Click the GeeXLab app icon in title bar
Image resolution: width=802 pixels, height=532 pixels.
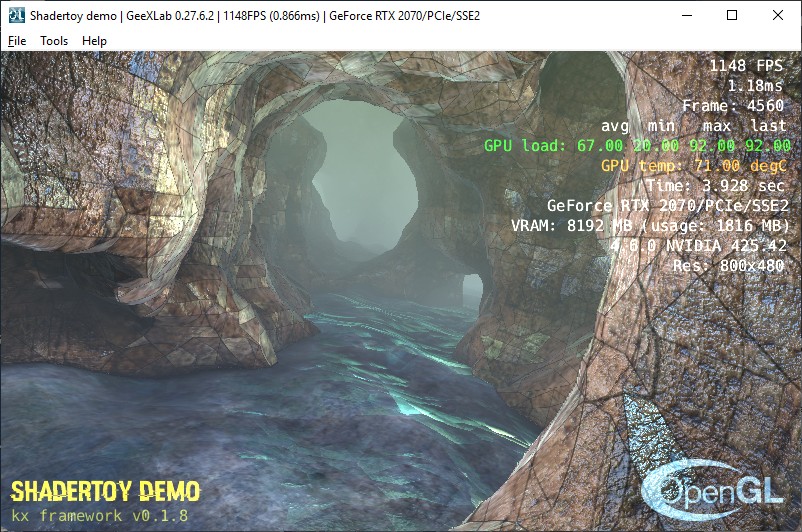click(x=16, y=15)
